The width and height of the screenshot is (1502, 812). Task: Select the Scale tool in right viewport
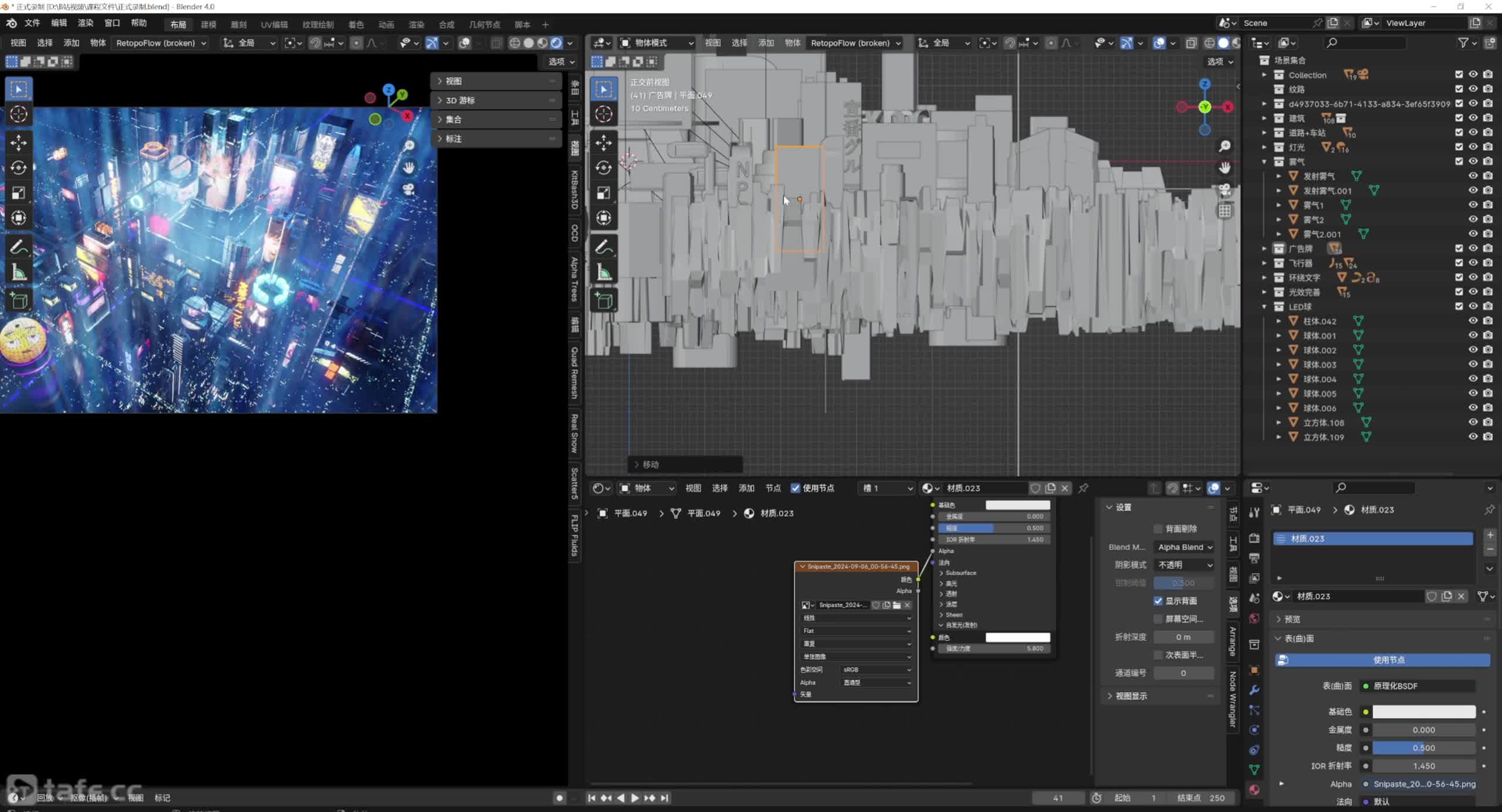[x=604, y=194]
